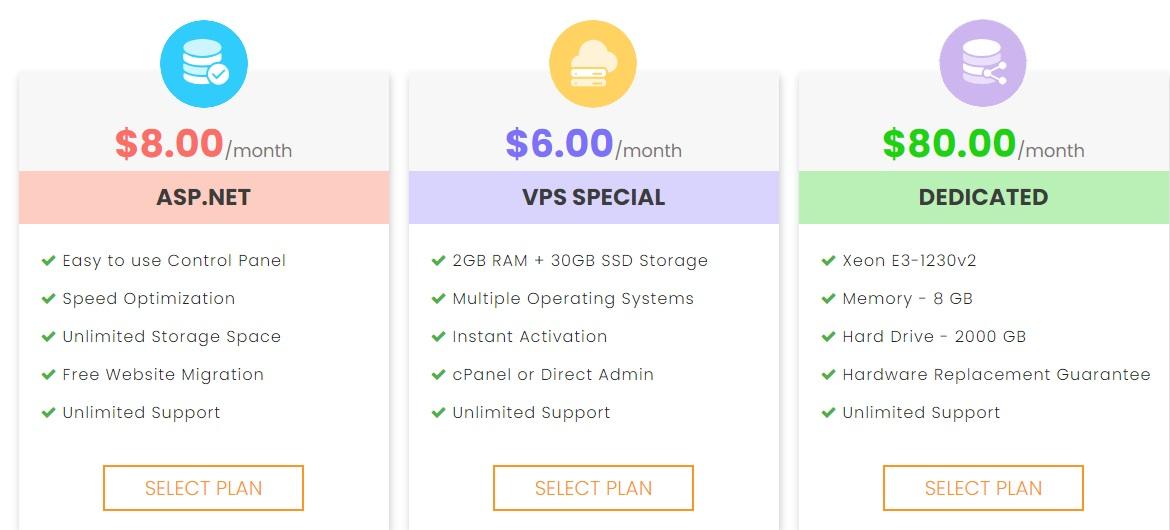Screen dimensions: 1170x530
Task: Click the checkmark beside Instant Activation
Action: (x=438, y=337)
